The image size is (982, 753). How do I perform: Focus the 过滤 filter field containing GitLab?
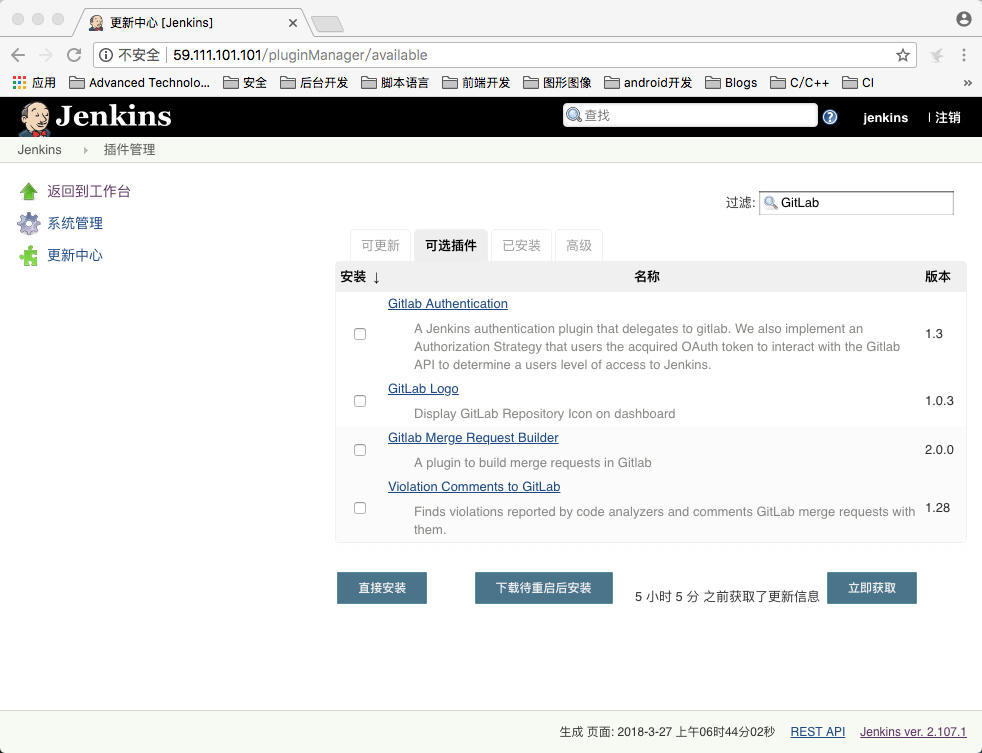pyautogui.click(x=856, y=202)
